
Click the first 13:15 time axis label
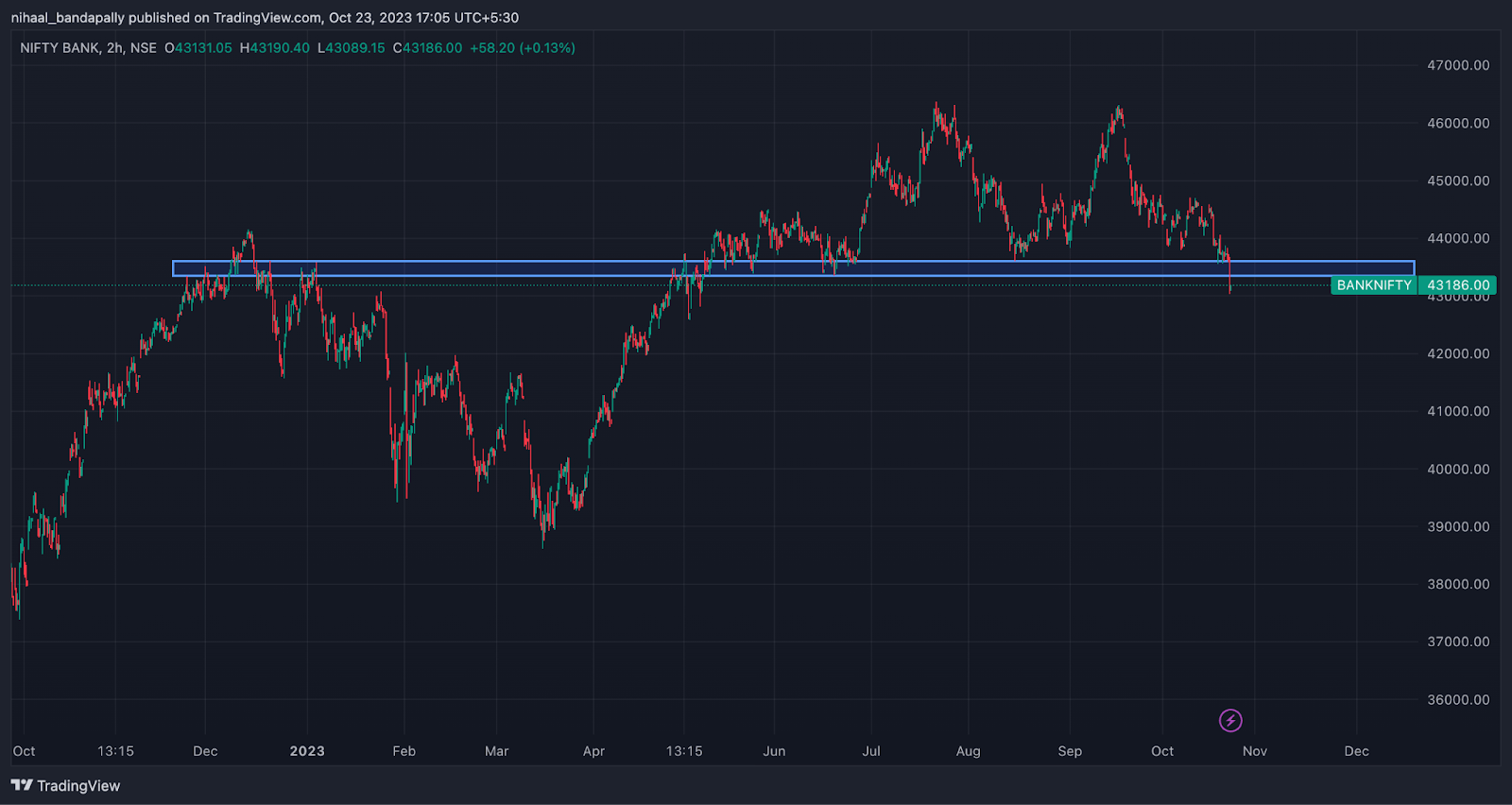[x=115, y=751]
